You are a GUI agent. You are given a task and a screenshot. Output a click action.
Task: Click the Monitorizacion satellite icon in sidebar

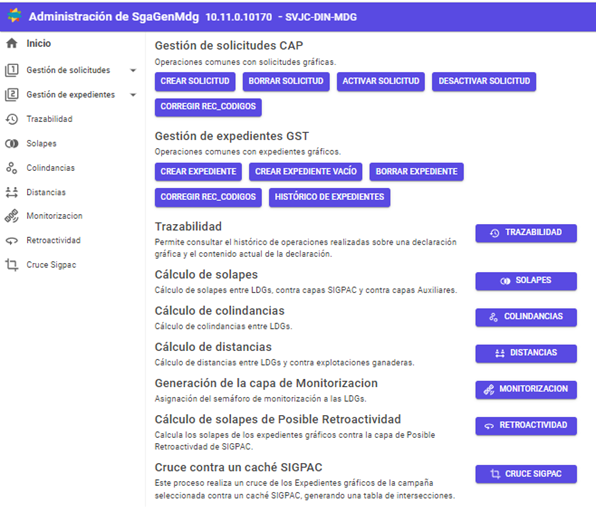pos(12,216)
